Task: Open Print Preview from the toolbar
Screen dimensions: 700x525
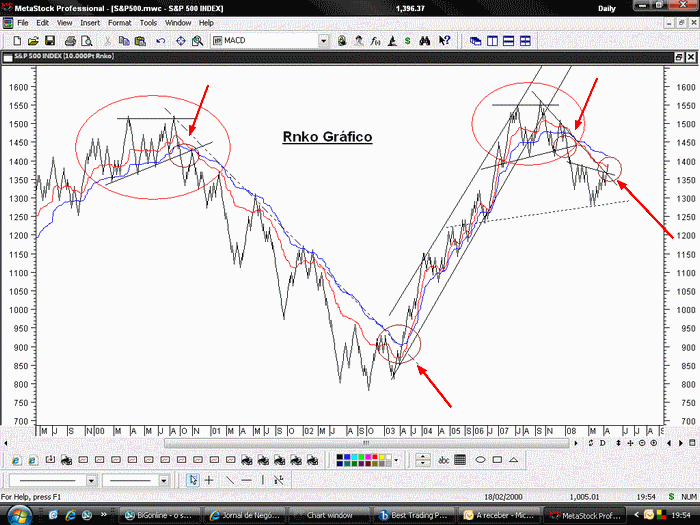Action: tap(87, 41)
